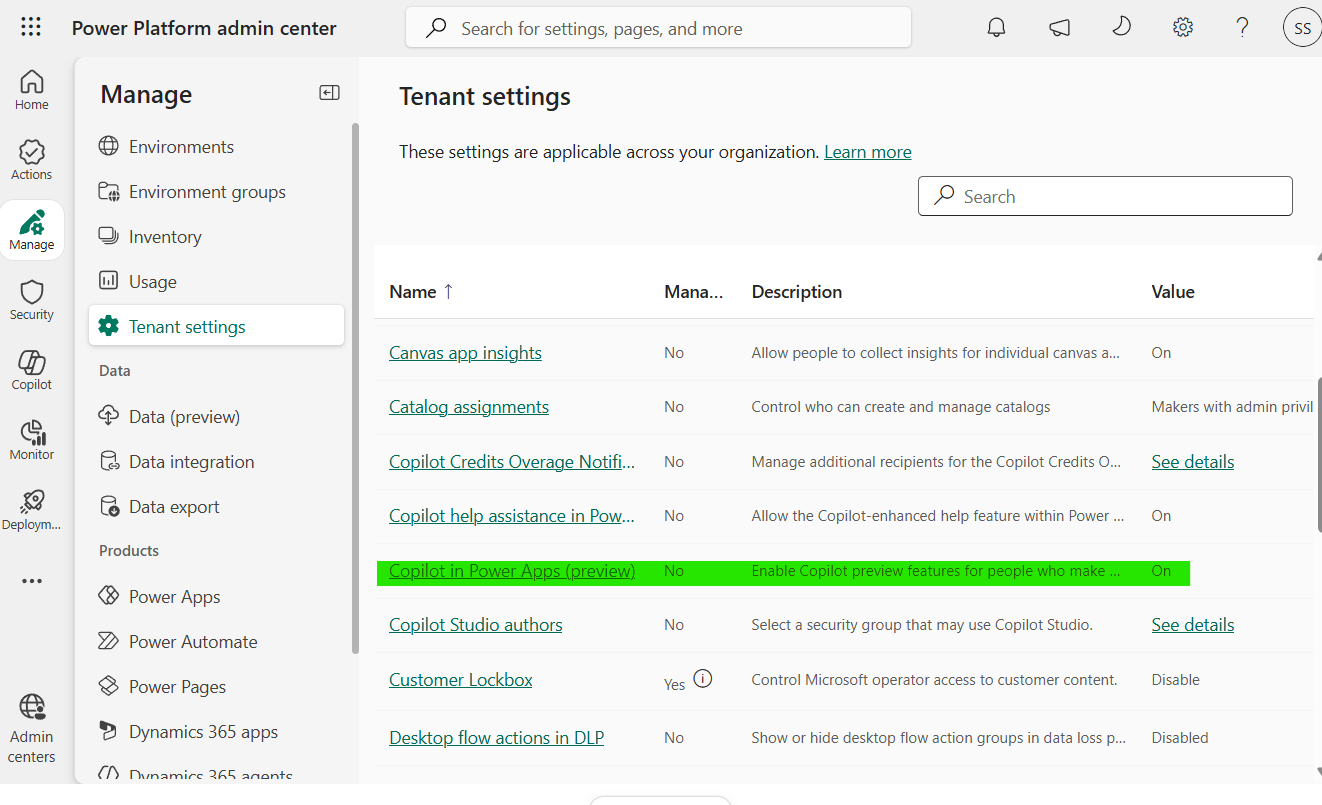The width and height of the screenshot is (1322, 805).
Task: Open Power Apps product page
Action: pyautogui.click(x=160, y=597)
